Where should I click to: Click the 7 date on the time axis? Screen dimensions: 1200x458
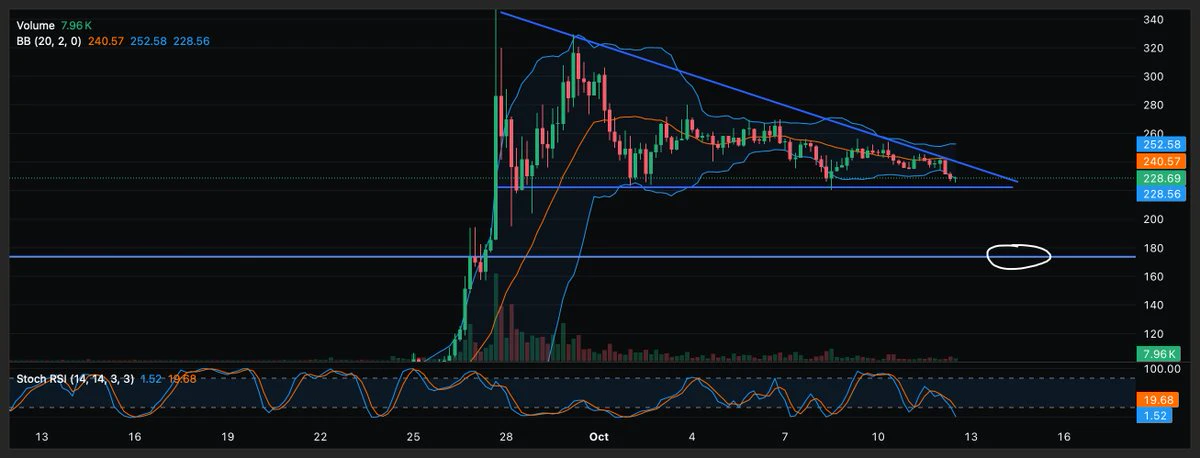[x=785, y=437]
